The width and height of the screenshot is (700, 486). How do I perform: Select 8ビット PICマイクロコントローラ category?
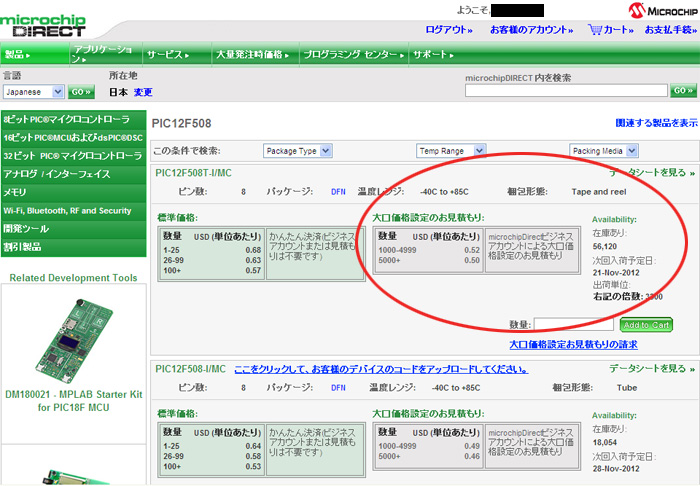[73, 120]
